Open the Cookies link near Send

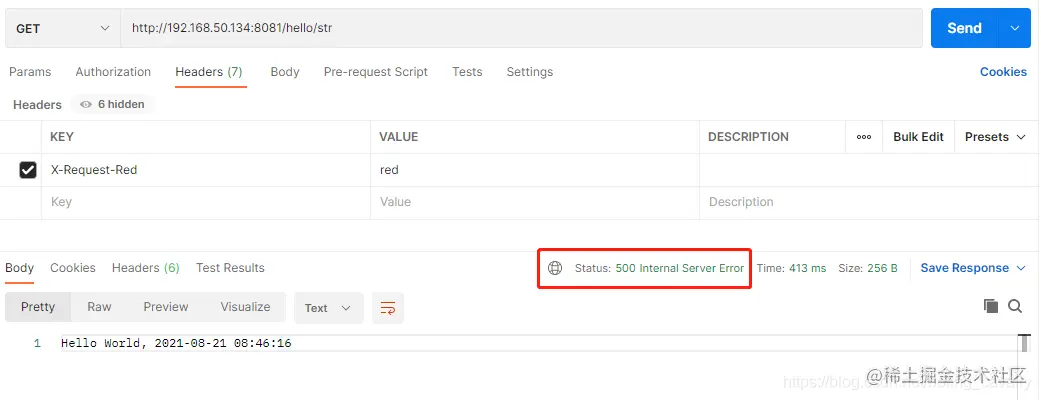[x=1003, y=72]
